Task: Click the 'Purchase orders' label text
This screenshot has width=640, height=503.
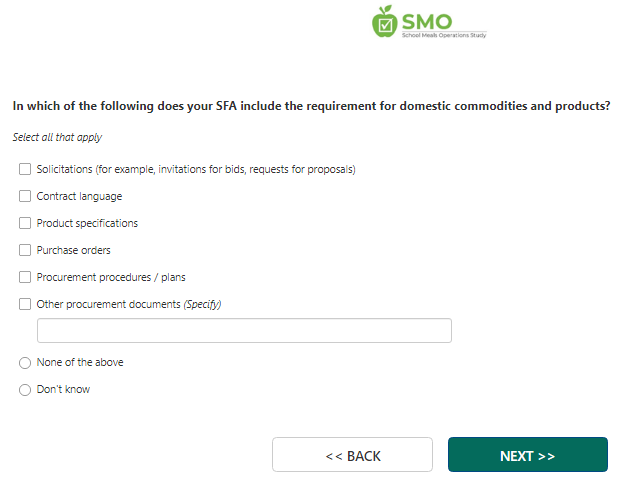Action: (x=73, y=250)
